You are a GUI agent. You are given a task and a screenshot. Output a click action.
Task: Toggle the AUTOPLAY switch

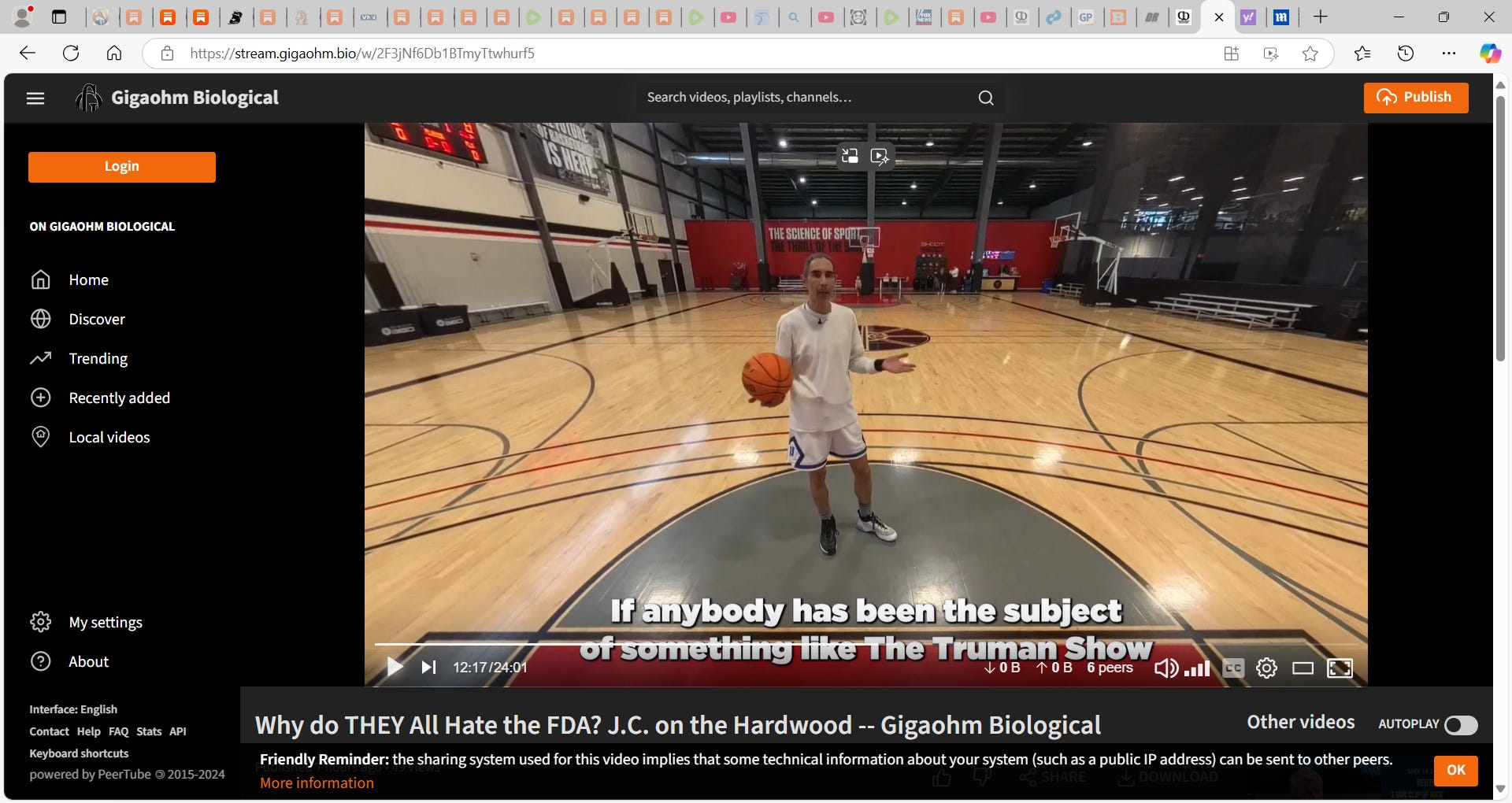click(1461, 725)
